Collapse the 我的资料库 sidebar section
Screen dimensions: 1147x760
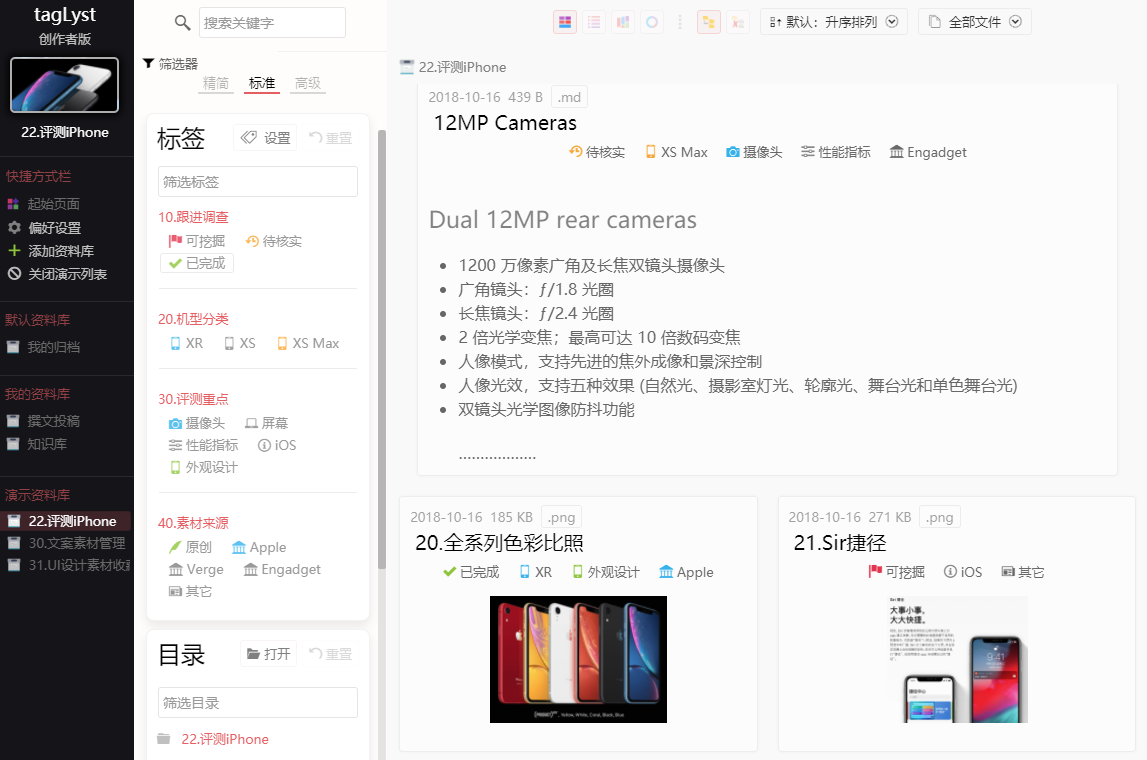(37, 394)
